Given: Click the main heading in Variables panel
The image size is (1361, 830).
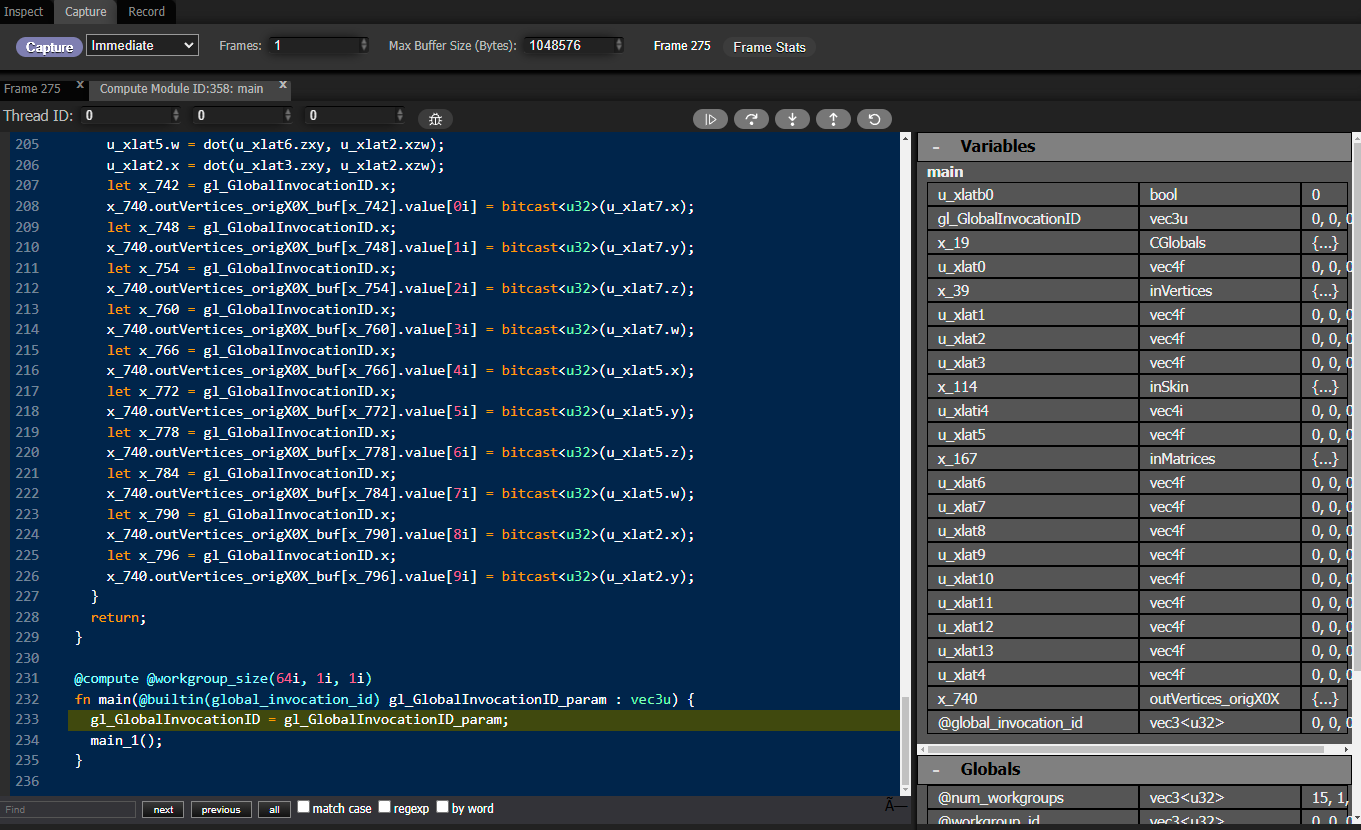Looking at the screenshot, I should (x=945, y=172).
